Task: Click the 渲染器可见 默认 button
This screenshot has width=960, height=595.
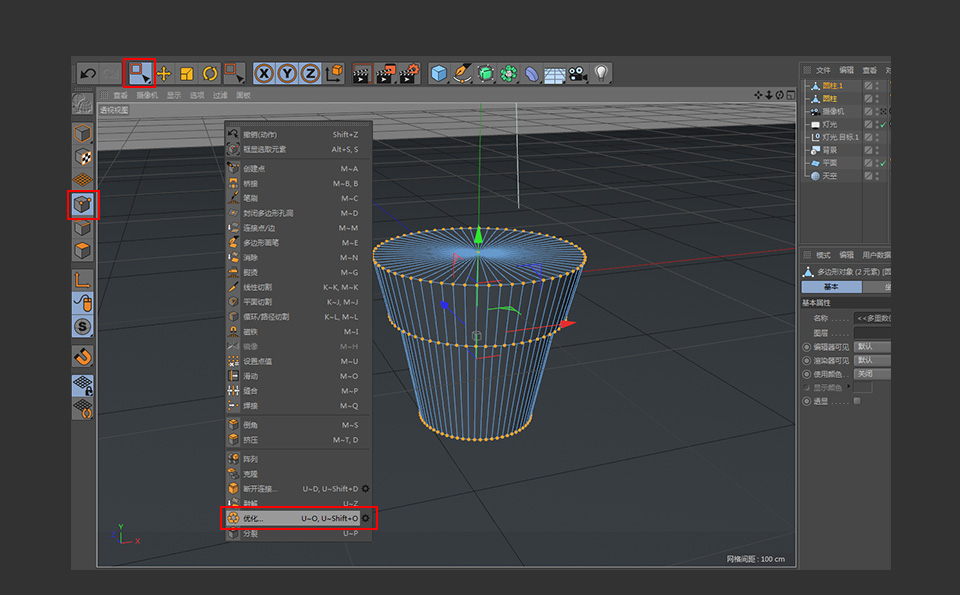Action: pos(873,360)
